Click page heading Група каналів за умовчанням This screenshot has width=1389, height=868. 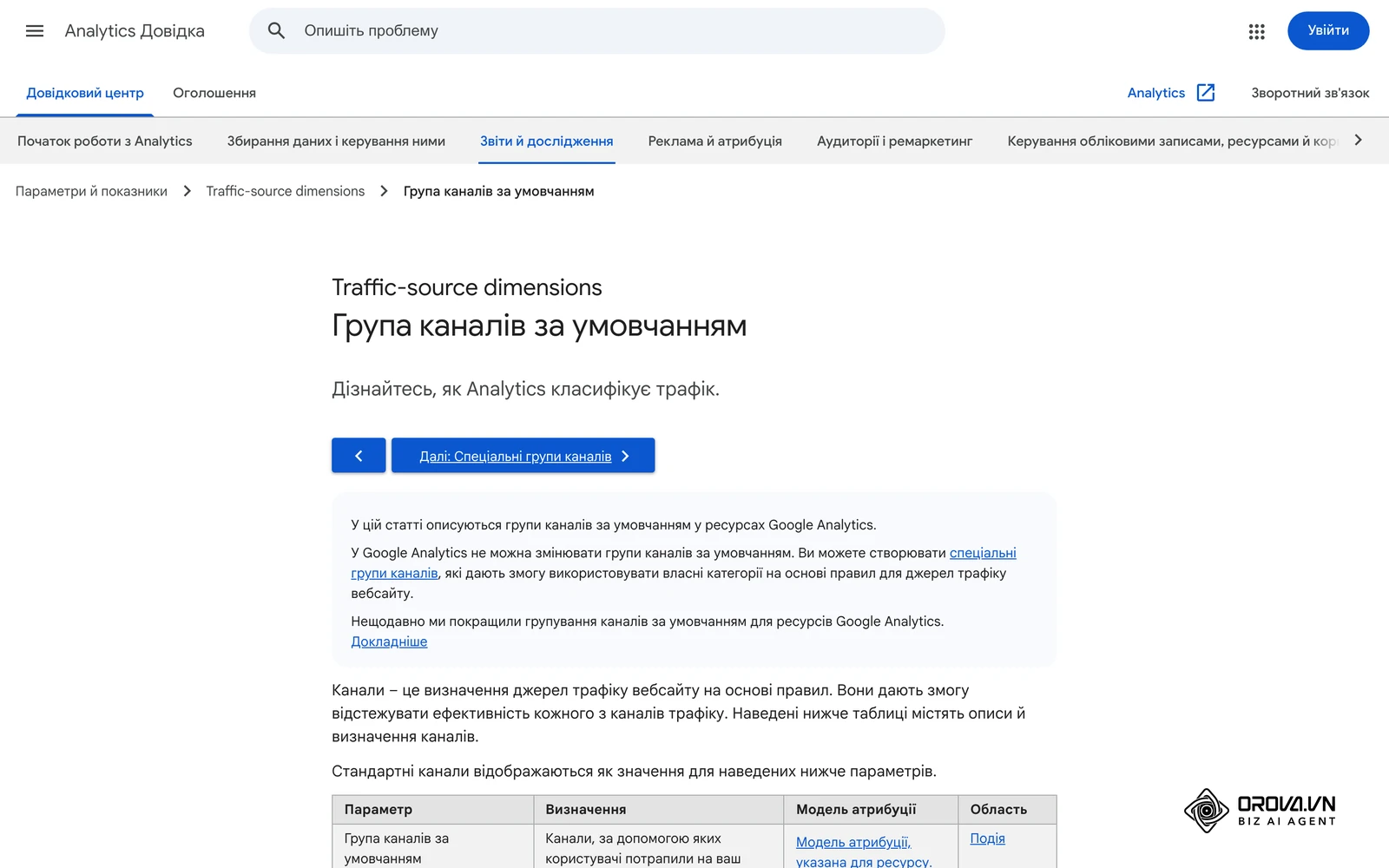(x=539, y=326)
